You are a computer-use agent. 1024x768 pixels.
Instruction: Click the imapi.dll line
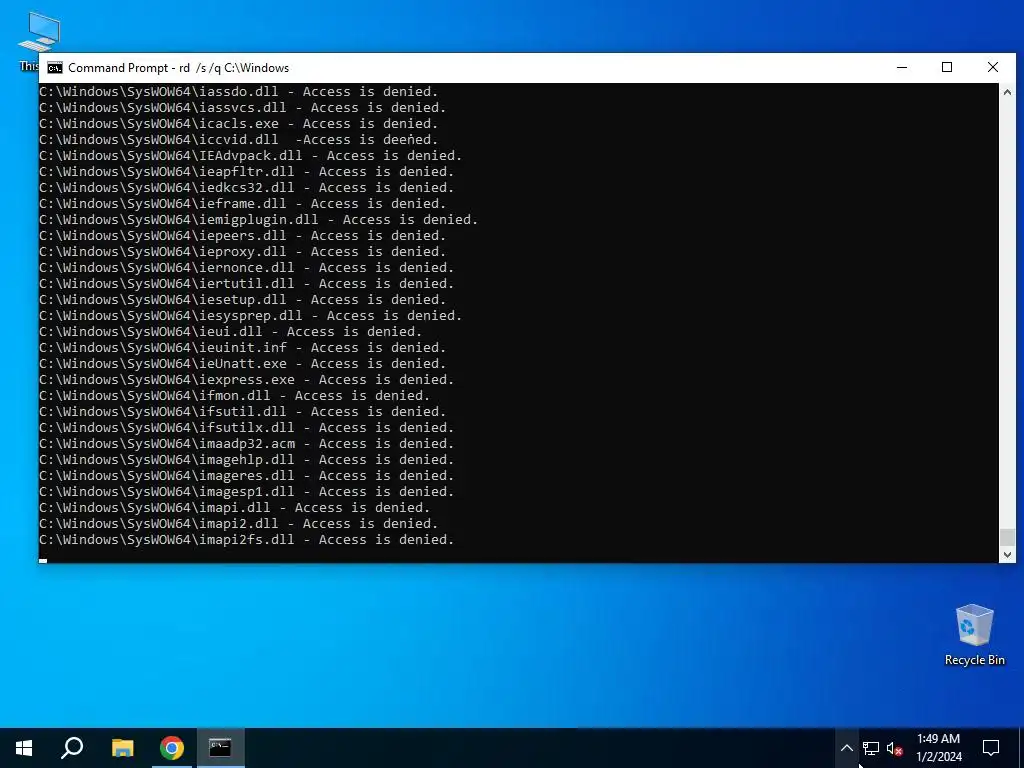point(234,507)
